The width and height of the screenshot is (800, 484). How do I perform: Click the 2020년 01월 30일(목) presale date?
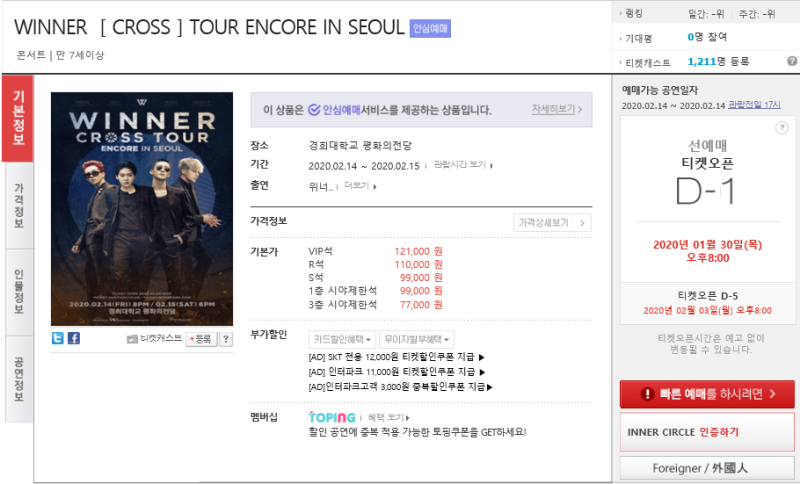(707, 245)
